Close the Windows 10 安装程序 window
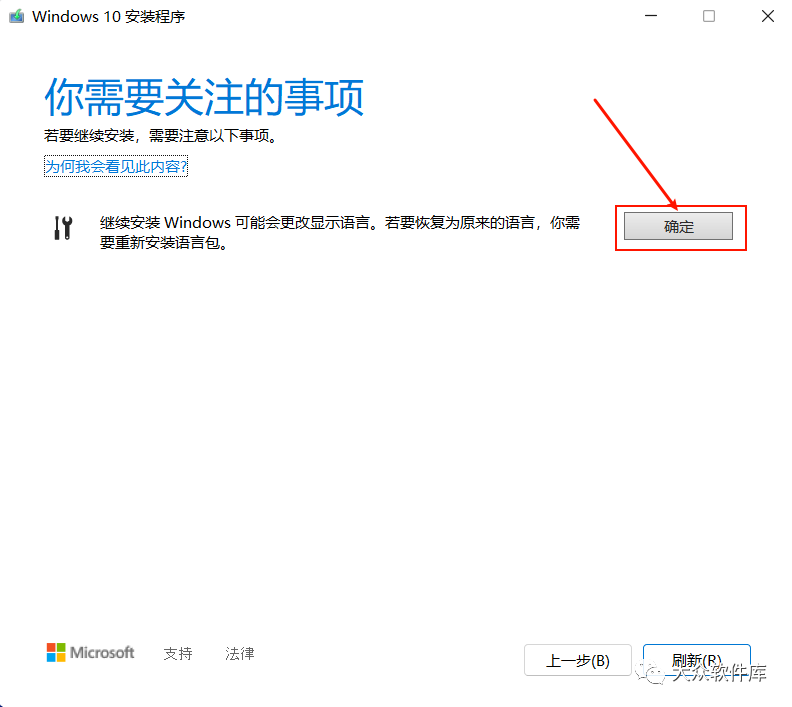 768,16
